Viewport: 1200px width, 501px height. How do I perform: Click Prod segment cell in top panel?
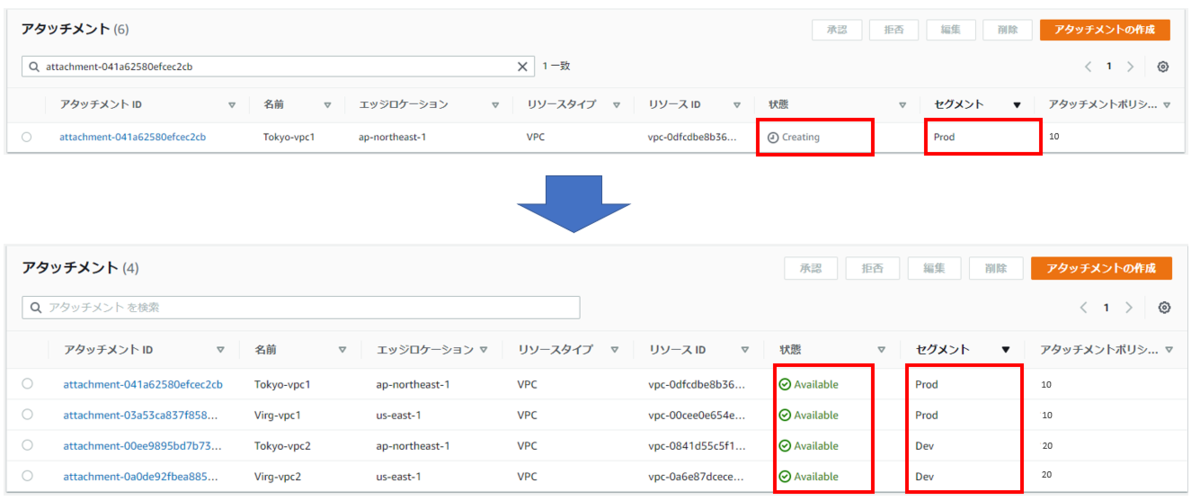944,137
